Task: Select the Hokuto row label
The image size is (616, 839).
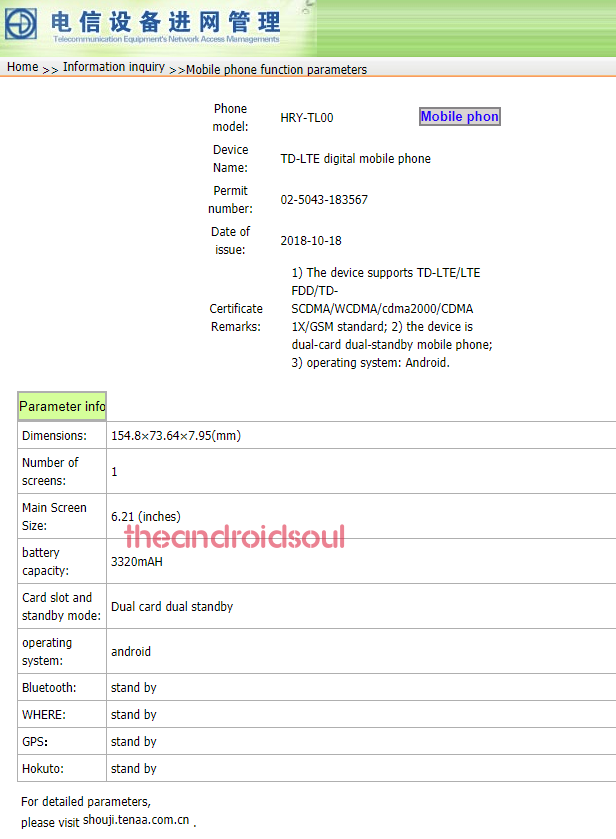Action: tap(42, 769)
